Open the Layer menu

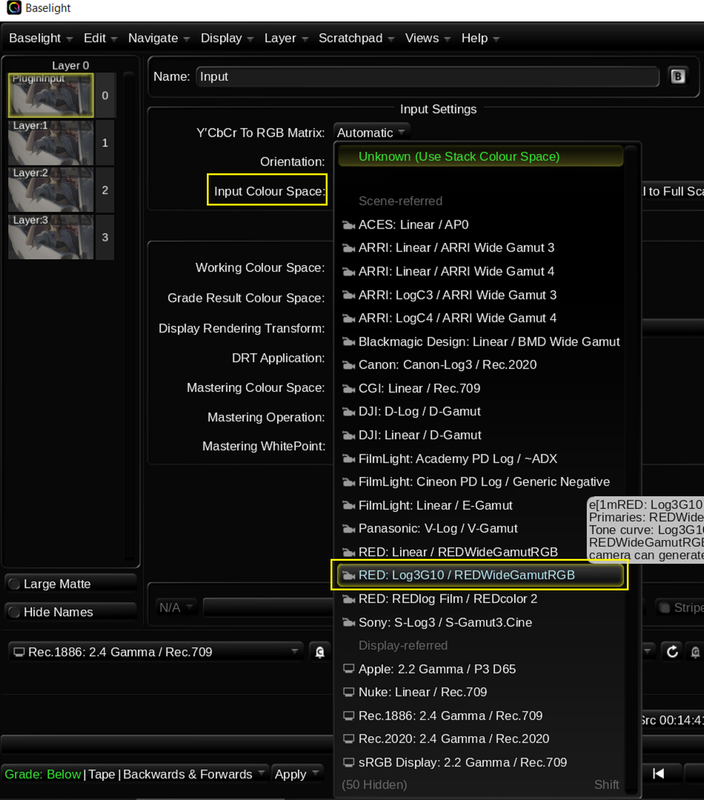[286, 38]
